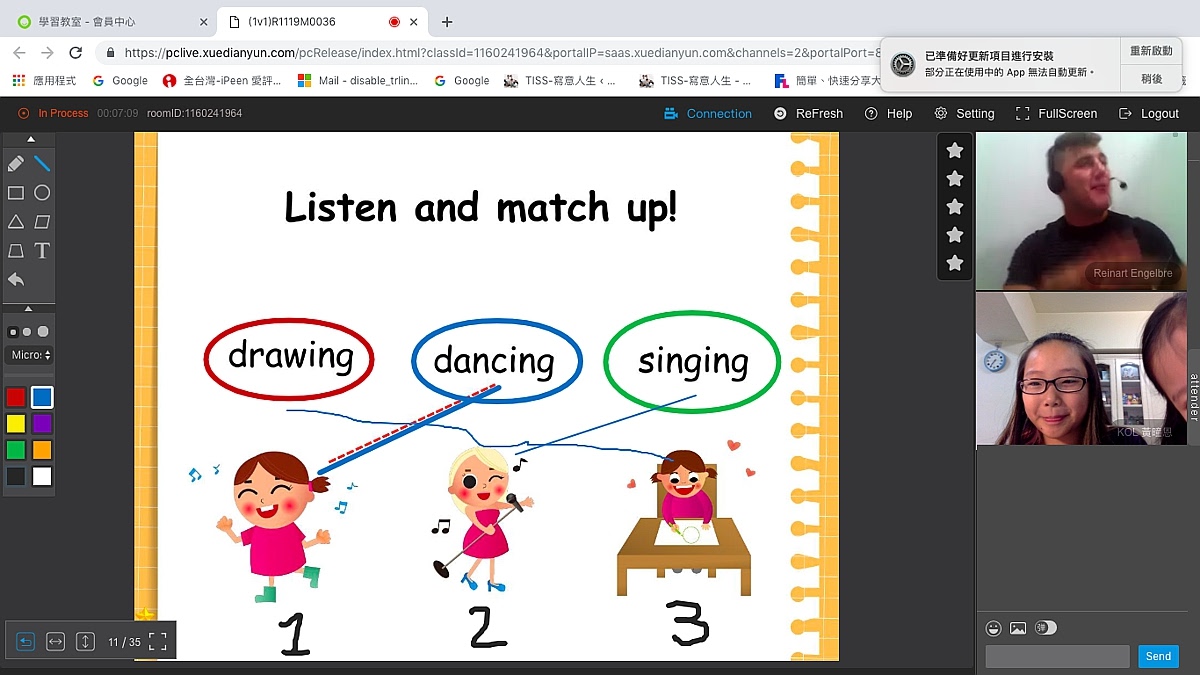Image resolution: width=1200 pixels, height=675 pixels.
Task: Select the smallest brush size dot
Action: click(x=13, y=332)
